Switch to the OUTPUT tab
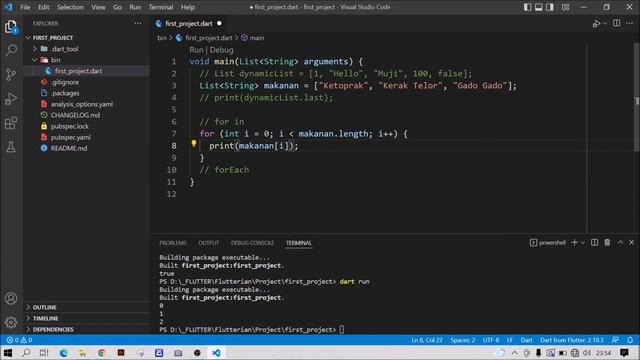The width and height of the screenshot is (640, 360). (x=209, y=243)
